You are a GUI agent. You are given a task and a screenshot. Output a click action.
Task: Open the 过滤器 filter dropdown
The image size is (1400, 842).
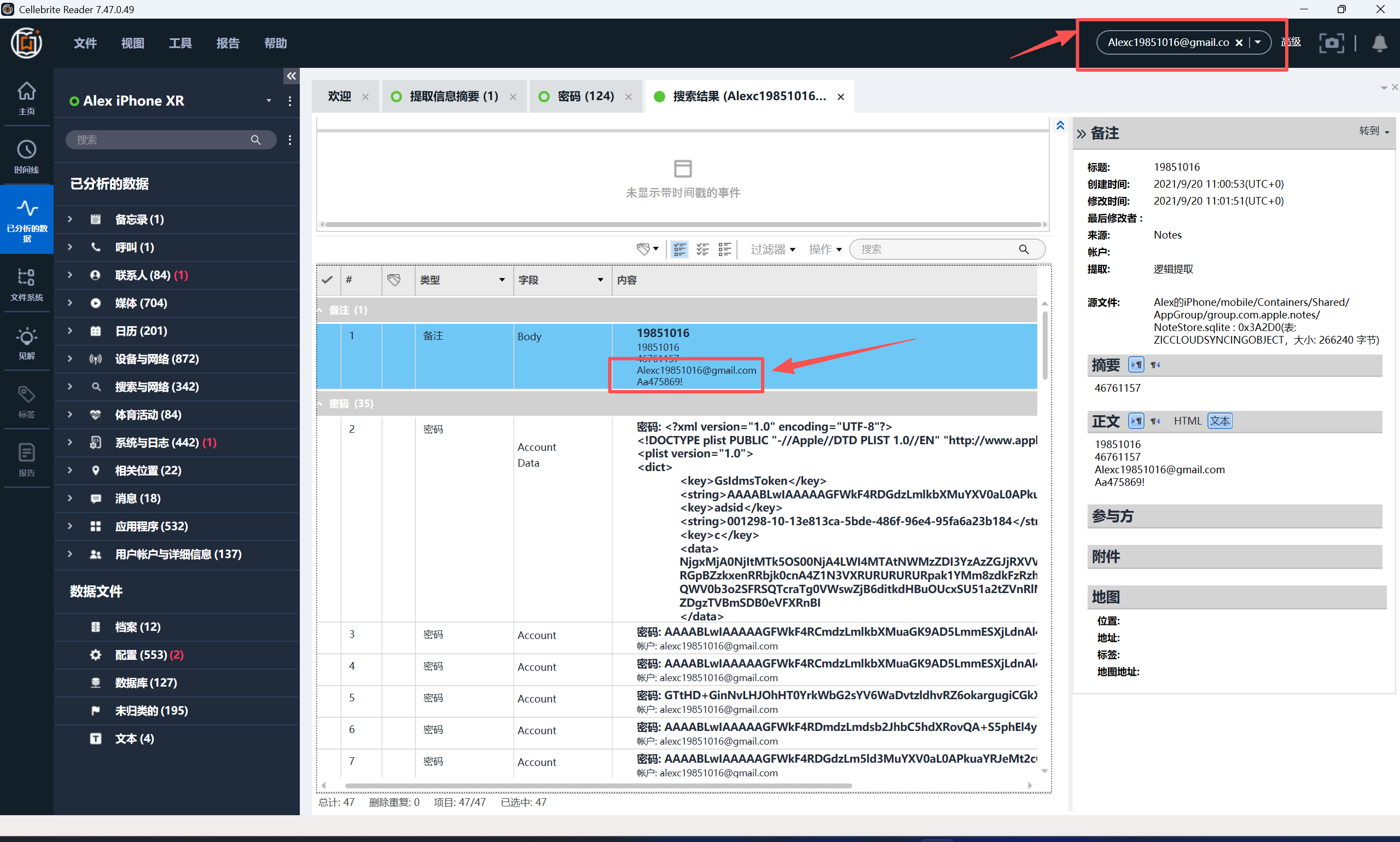(x=772, y=249)
